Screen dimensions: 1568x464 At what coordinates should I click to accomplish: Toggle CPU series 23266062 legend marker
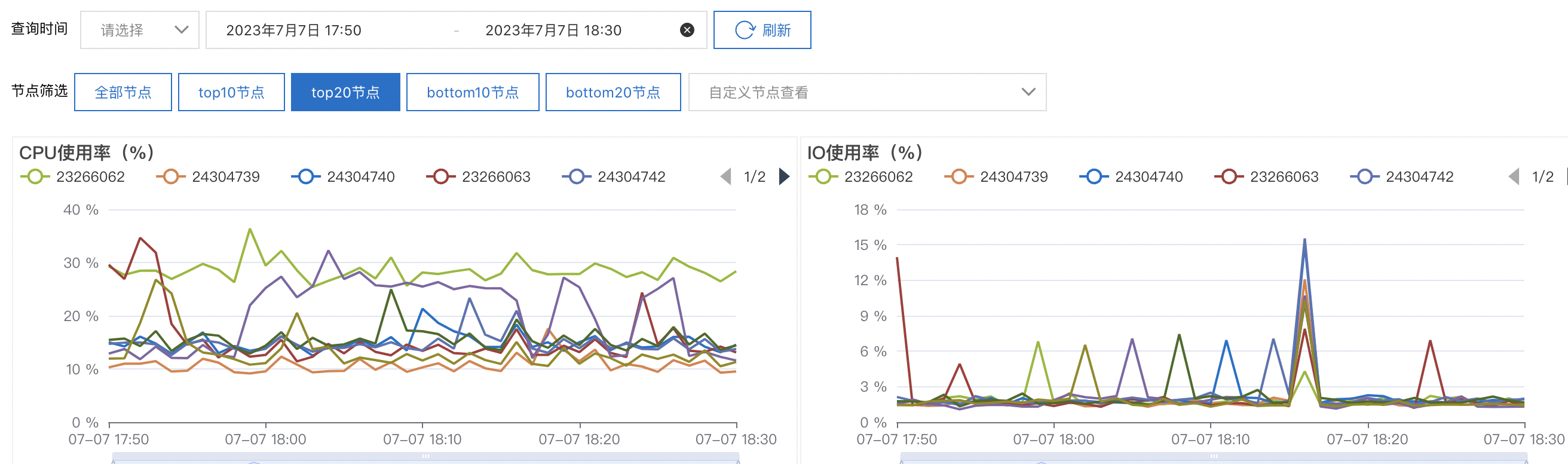tap(35, 176)
